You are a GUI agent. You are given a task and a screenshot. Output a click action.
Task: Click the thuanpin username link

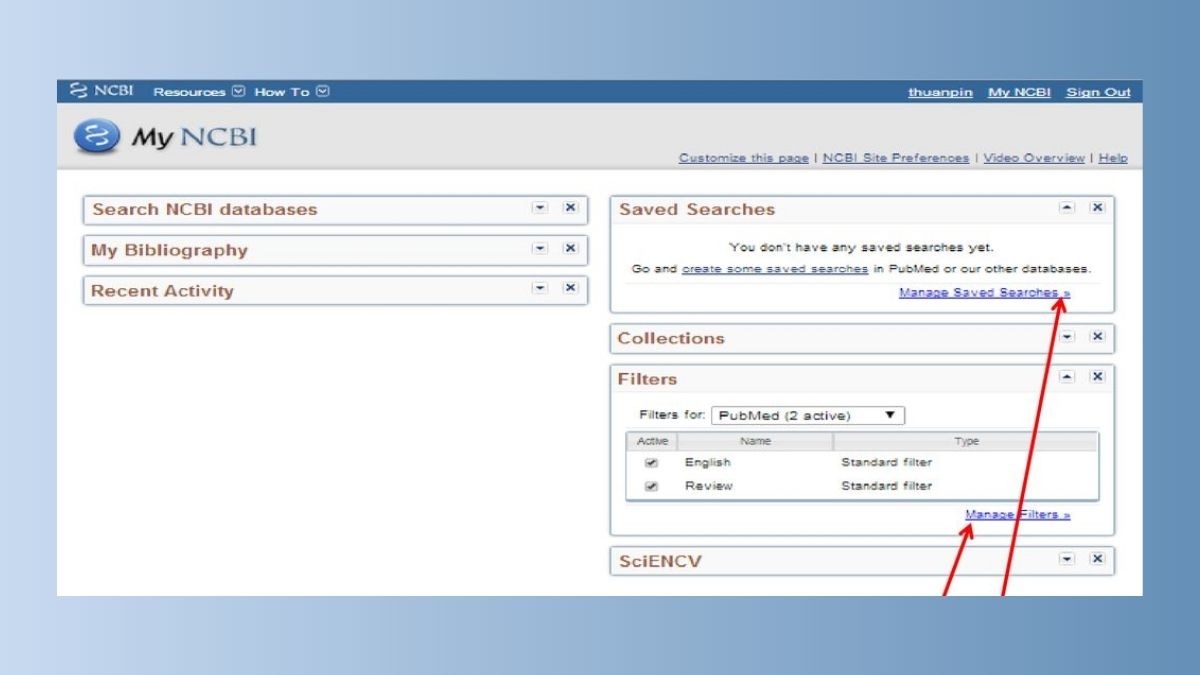940,92
